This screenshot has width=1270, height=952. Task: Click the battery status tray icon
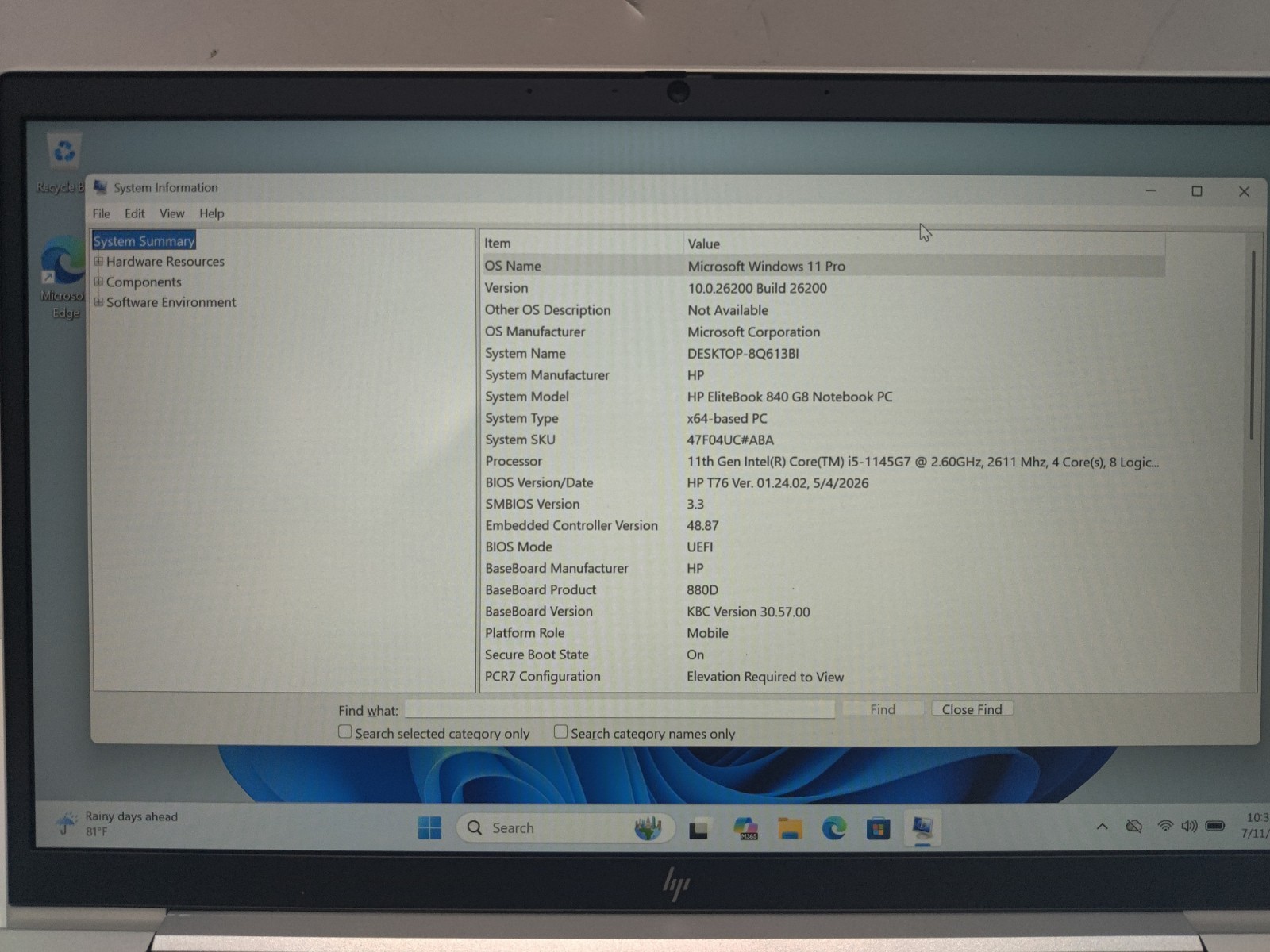tap(1215, 827)
